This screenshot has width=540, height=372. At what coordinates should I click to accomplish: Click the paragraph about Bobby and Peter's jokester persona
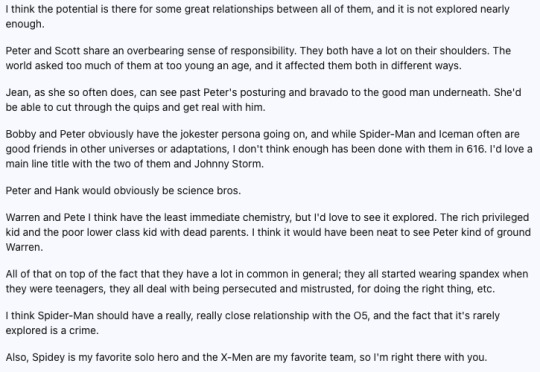(269, 149)
